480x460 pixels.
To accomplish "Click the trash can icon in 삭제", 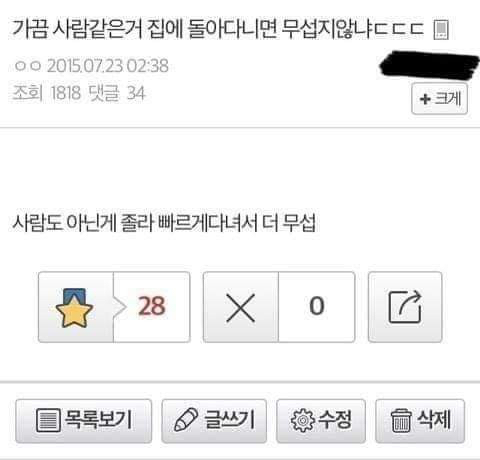I will tap(401, 421).
